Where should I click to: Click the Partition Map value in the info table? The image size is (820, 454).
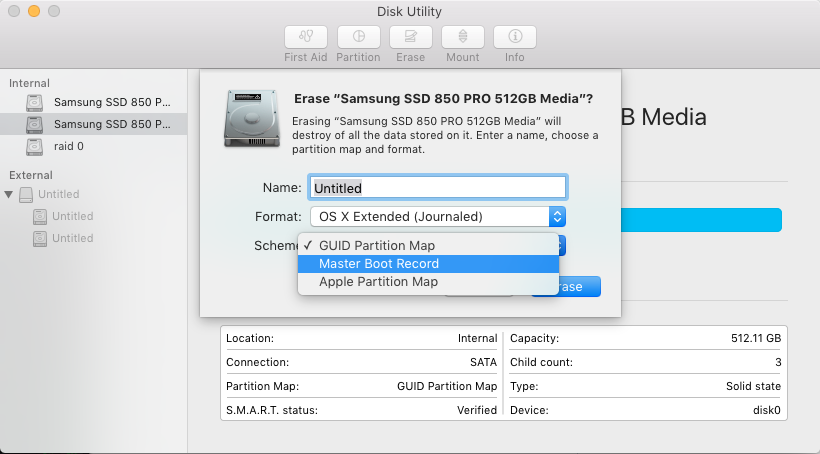click(x=447, y=387)
